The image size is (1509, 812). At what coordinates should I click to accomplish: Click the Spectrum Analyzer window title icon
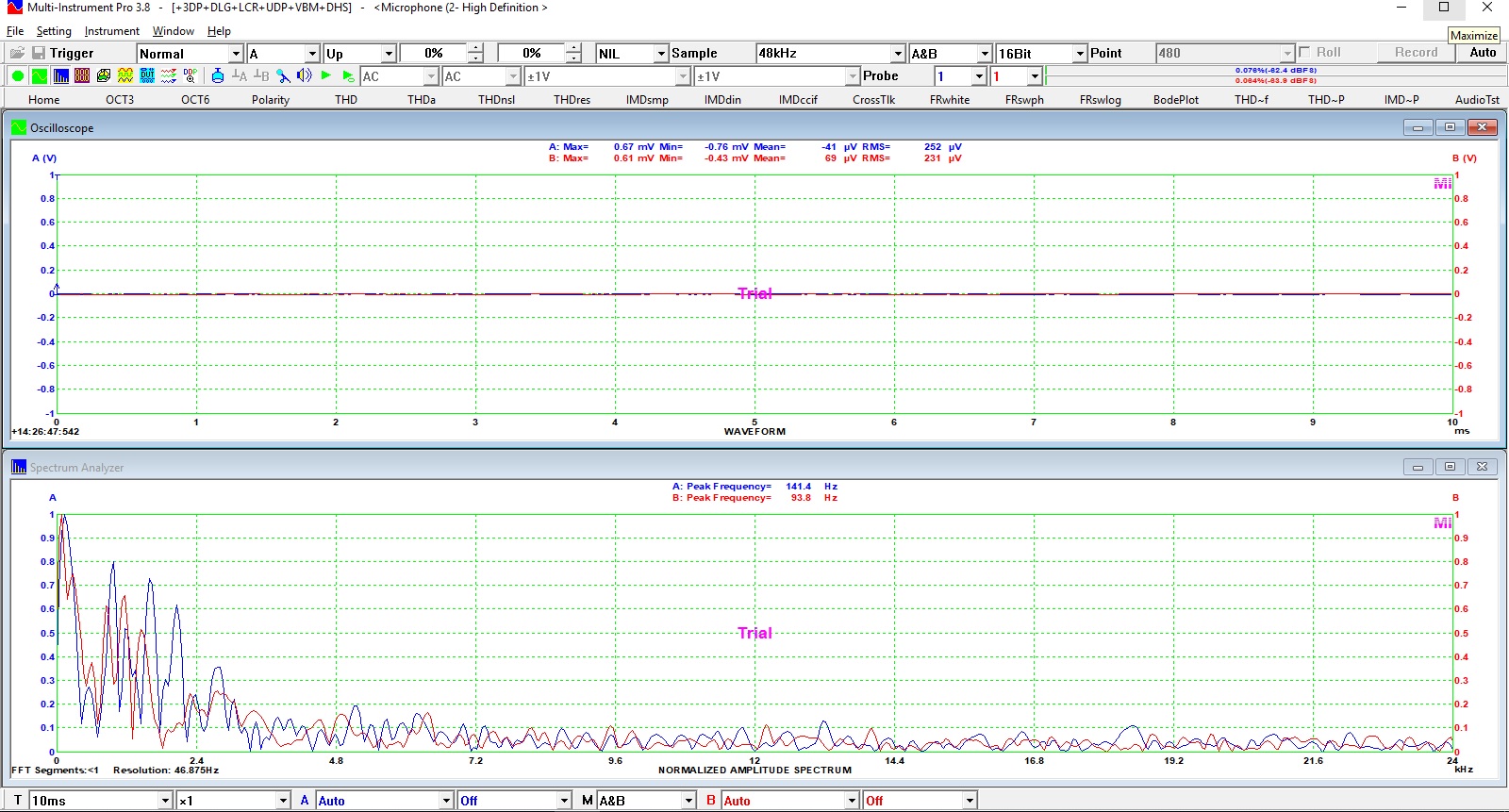19,467
